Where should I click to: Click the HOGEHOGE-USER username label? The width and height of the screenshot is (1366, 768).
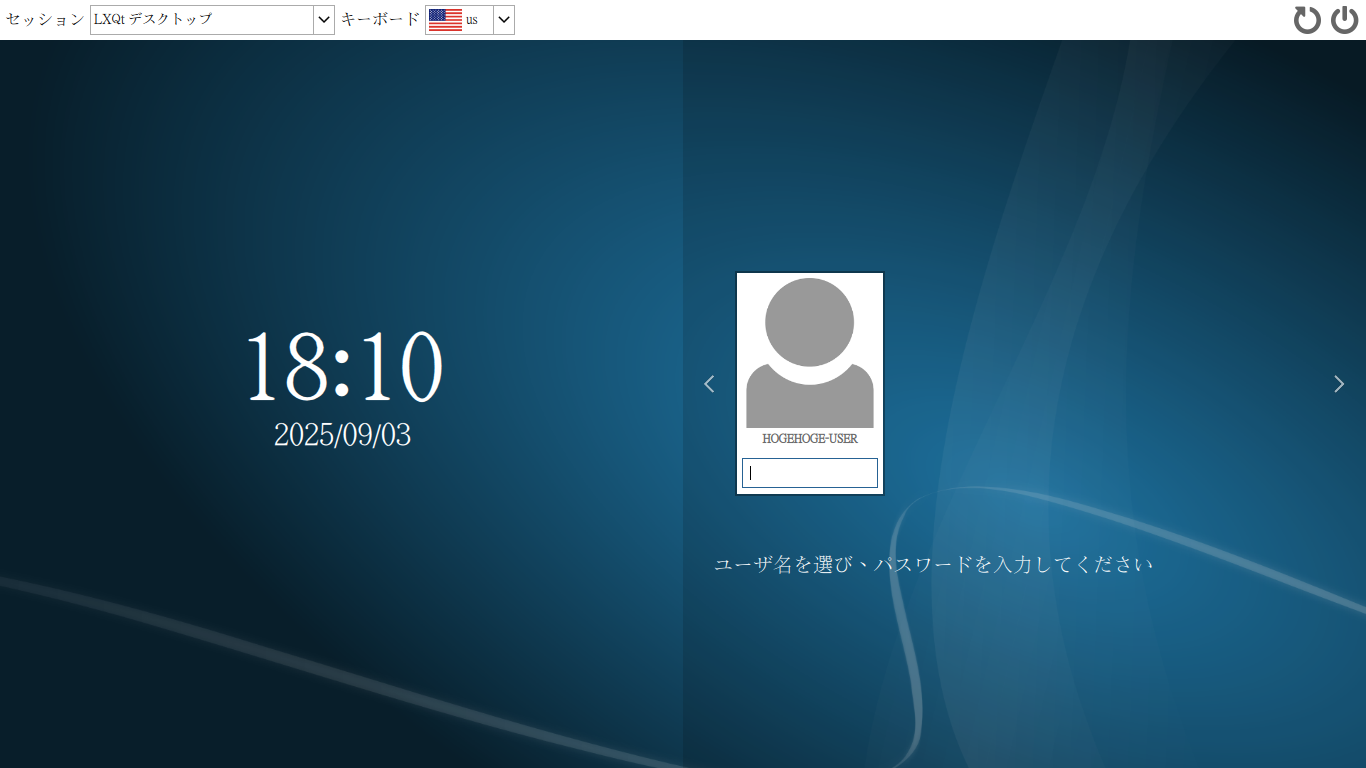pyautogui.click(x=810, y=439)
